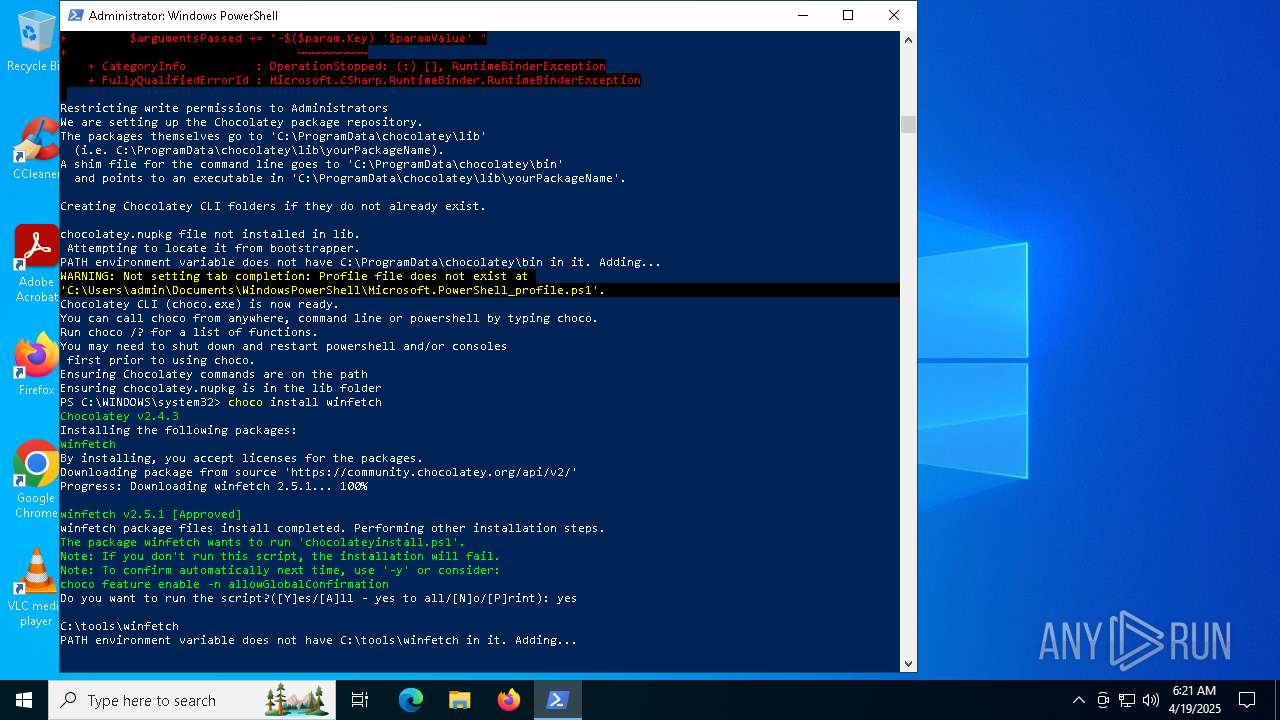
Task: Open VLC media player desktop shortcut
Action: [x=36, y=588]
